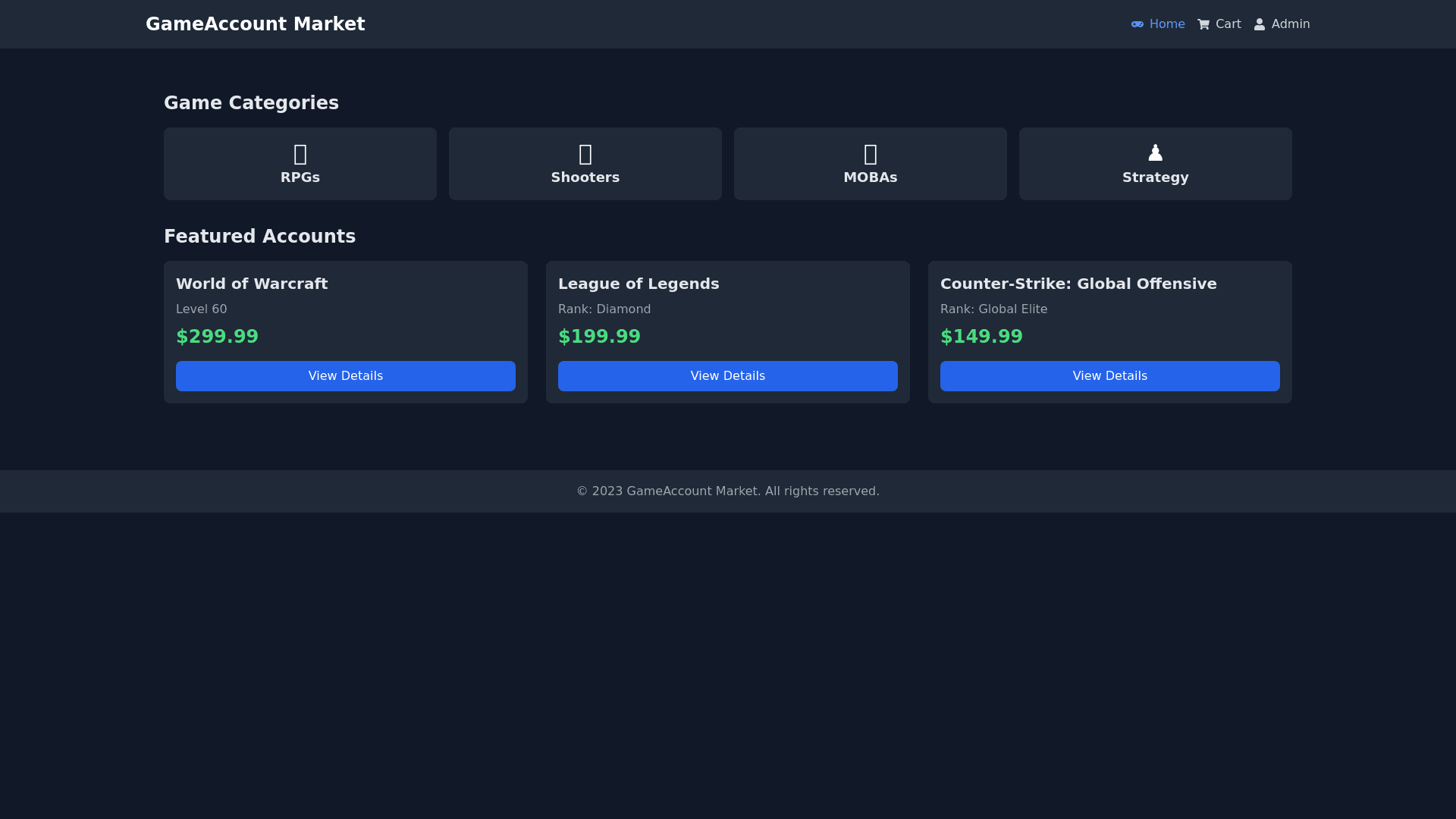This screenshot has width=1456, height=819.
Task: Click the Admin user icon
Action: coord(1260,24)
